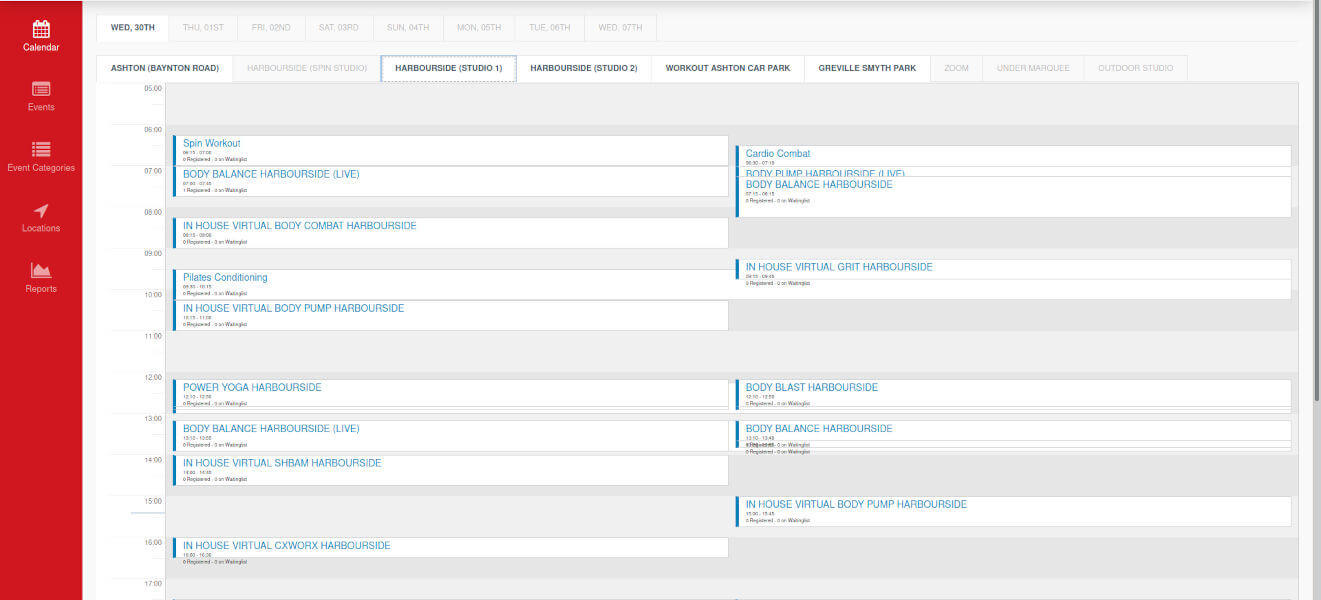Open the Harbourside (Spin Studio) tab
The width and height of the screenshot is (1321, 600).
coord(307,69)
